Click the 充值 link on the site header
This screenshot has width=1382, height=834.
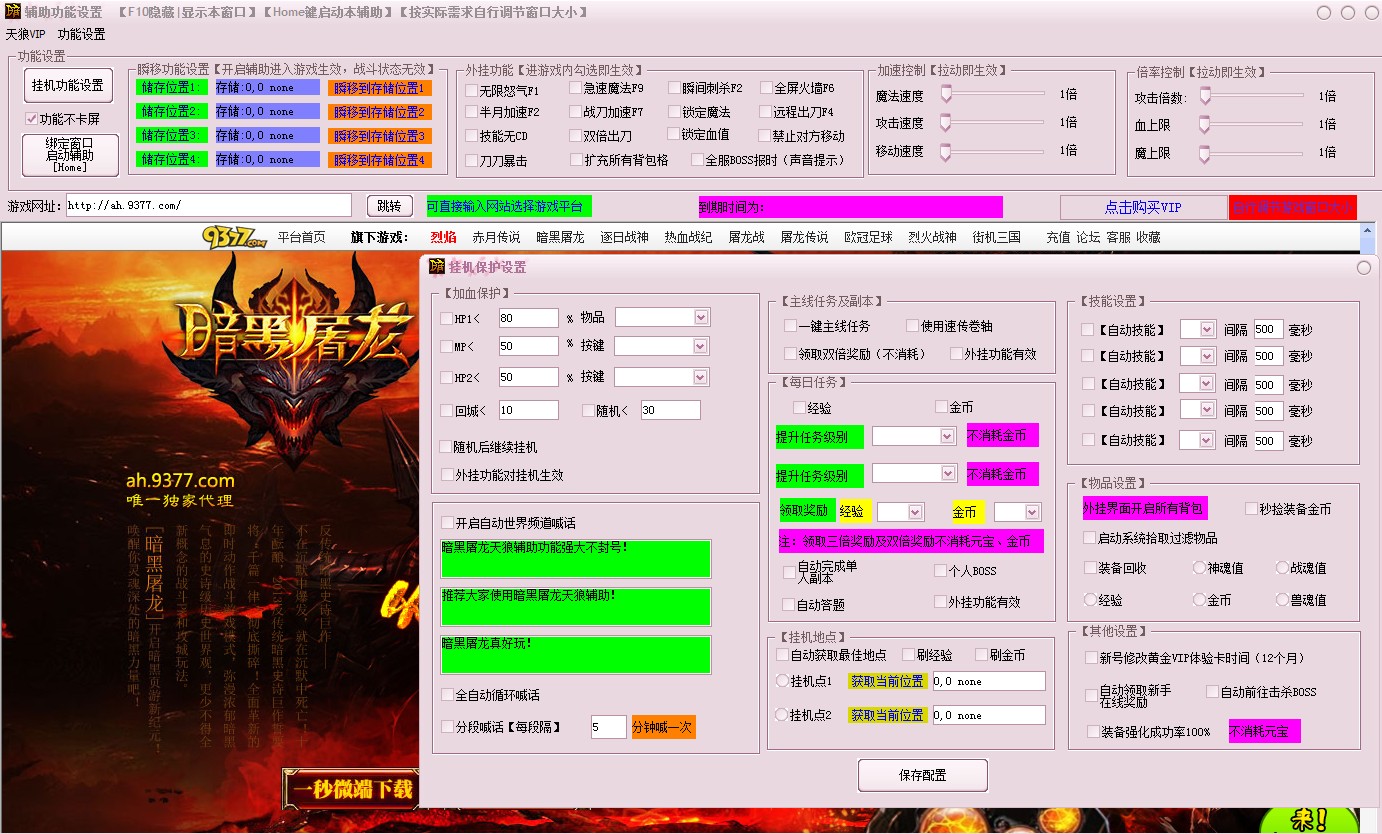pyautogui.click(x=1058, y=237)
